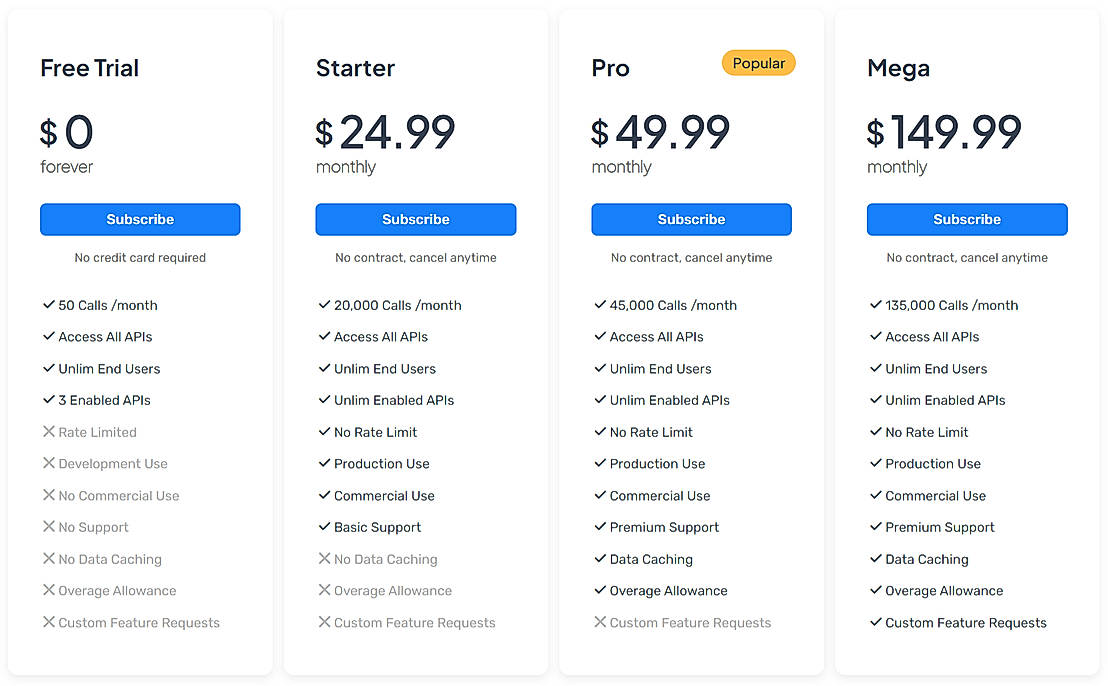Subscribe to the Free Trial plan
The height and width of the screenshot is (686, 1108).
coord(140,219)
